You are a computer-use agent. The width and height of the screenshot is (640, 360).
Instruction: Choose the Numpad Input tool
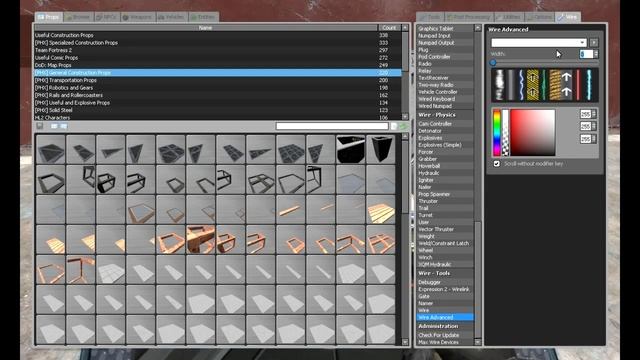point(445,36)
